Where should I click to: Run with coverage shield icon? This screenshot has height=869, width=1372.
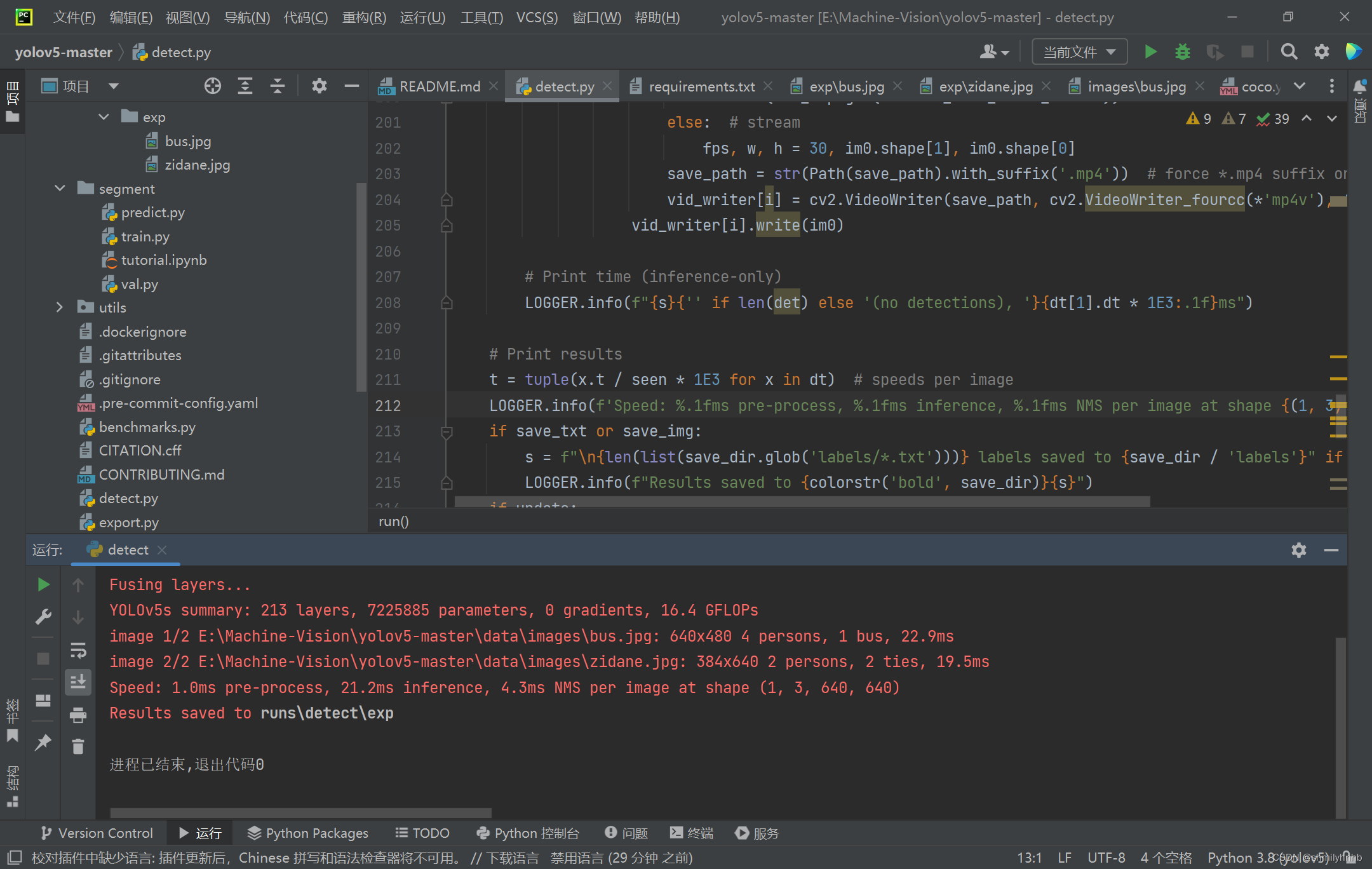(x=1214, y=51)
